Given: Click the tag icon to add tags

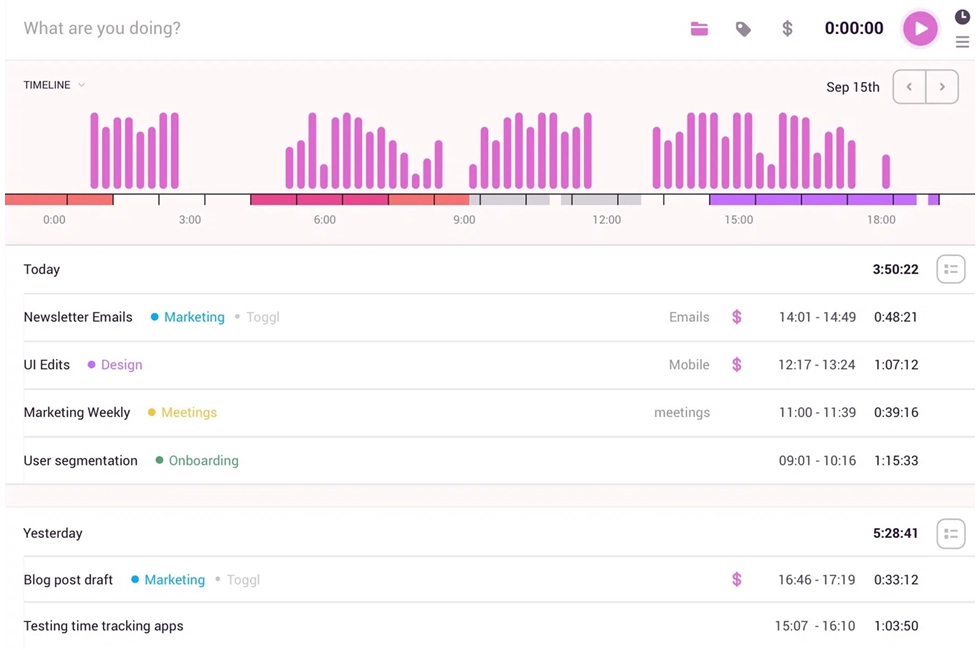Looking at the screenshot, I should pyautogui.click(x=742, y=28).
